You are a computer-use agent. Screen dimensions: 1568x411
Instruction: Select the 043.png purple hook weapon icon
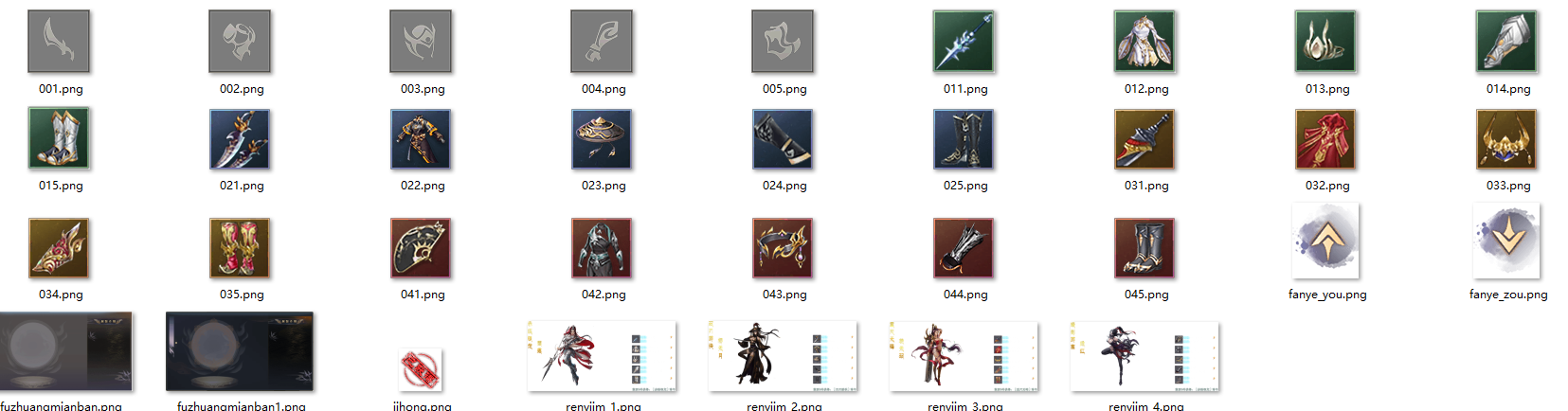coord(783,247)
